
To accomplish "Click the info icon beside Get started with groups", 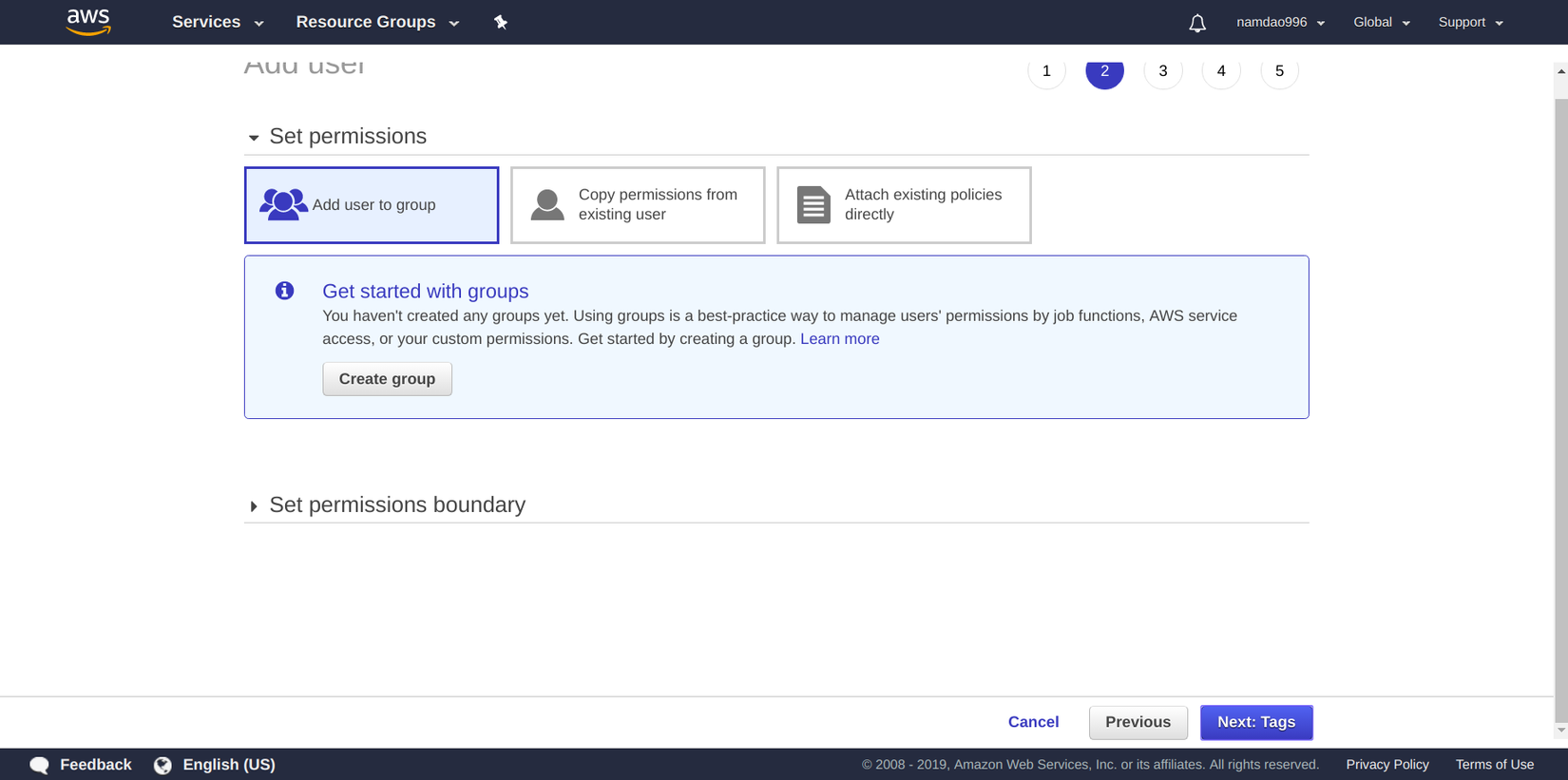I will (284, 291).
